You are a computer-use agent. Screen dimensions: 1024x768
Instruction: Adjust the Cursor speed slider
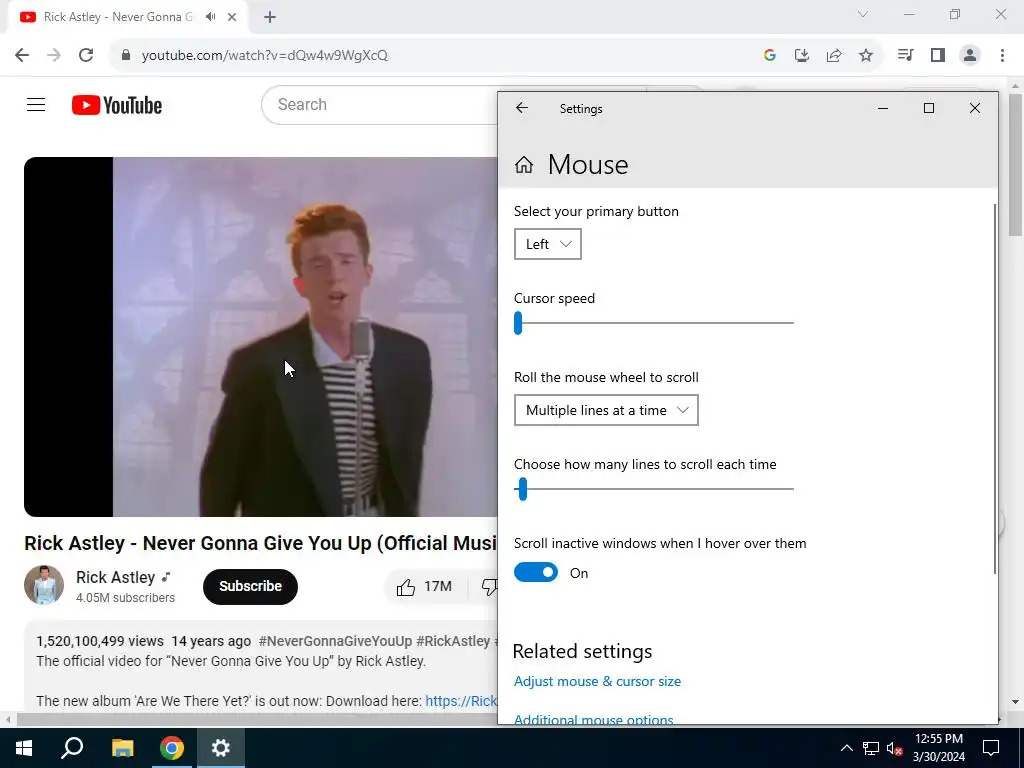tap(654, 323)
